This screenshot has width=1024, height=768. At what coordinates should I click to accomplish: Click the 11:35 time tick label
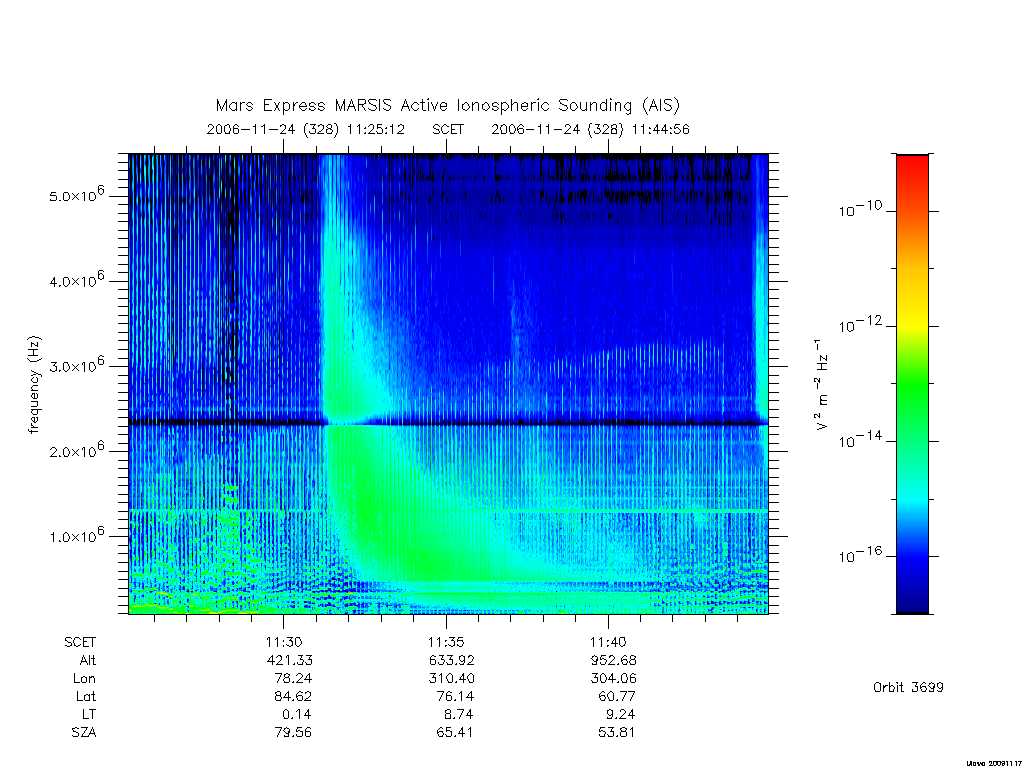(446, 642)
